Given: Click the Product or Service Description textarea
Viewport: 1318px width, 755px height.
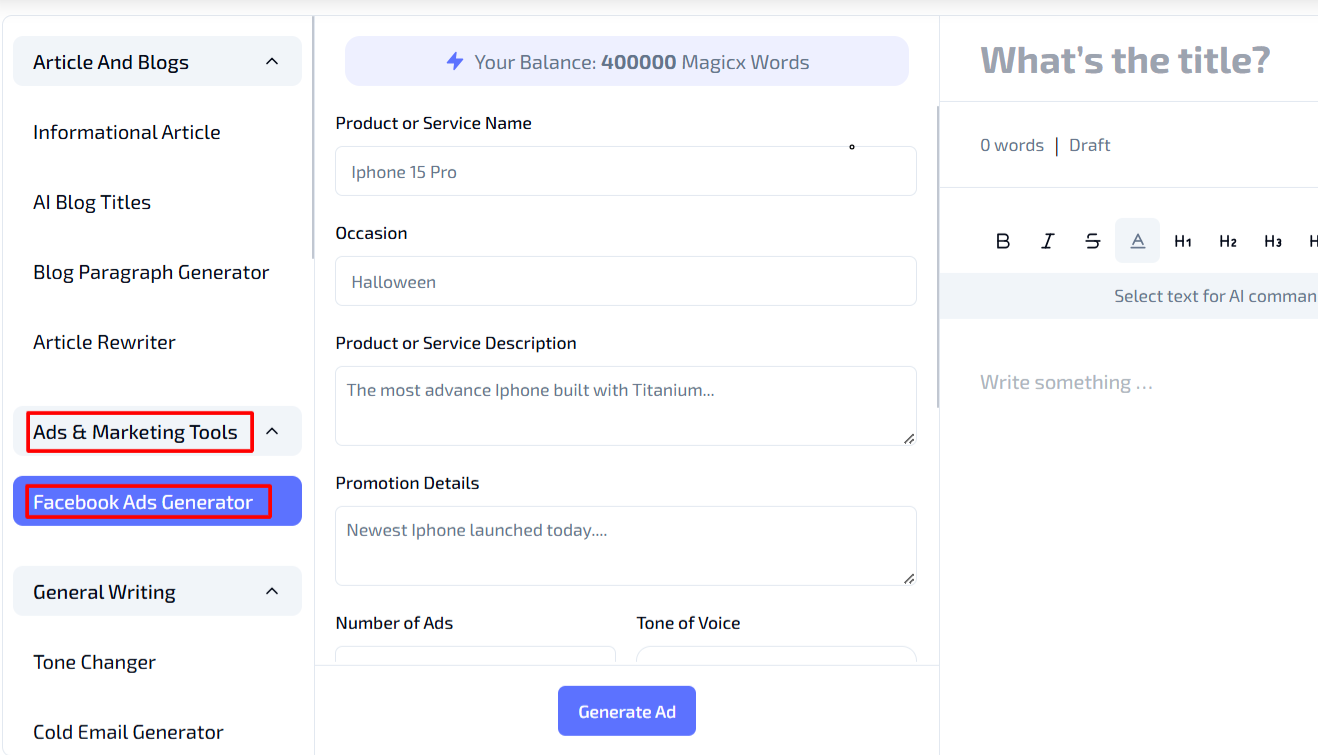Looking at the screenshot, I should coord(626,406).
